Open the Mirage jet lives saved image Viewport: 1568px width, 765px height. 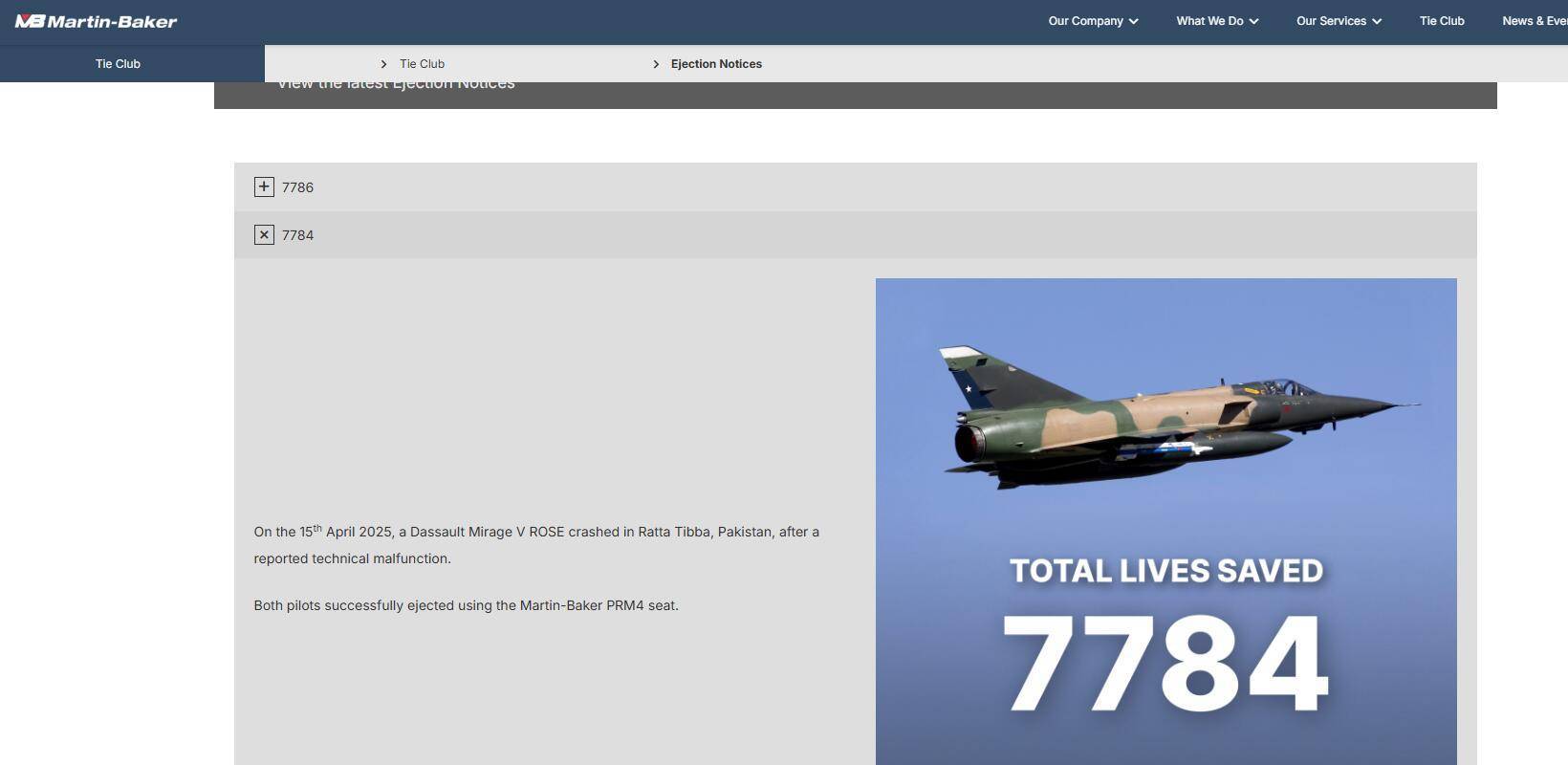[1166, 521]
